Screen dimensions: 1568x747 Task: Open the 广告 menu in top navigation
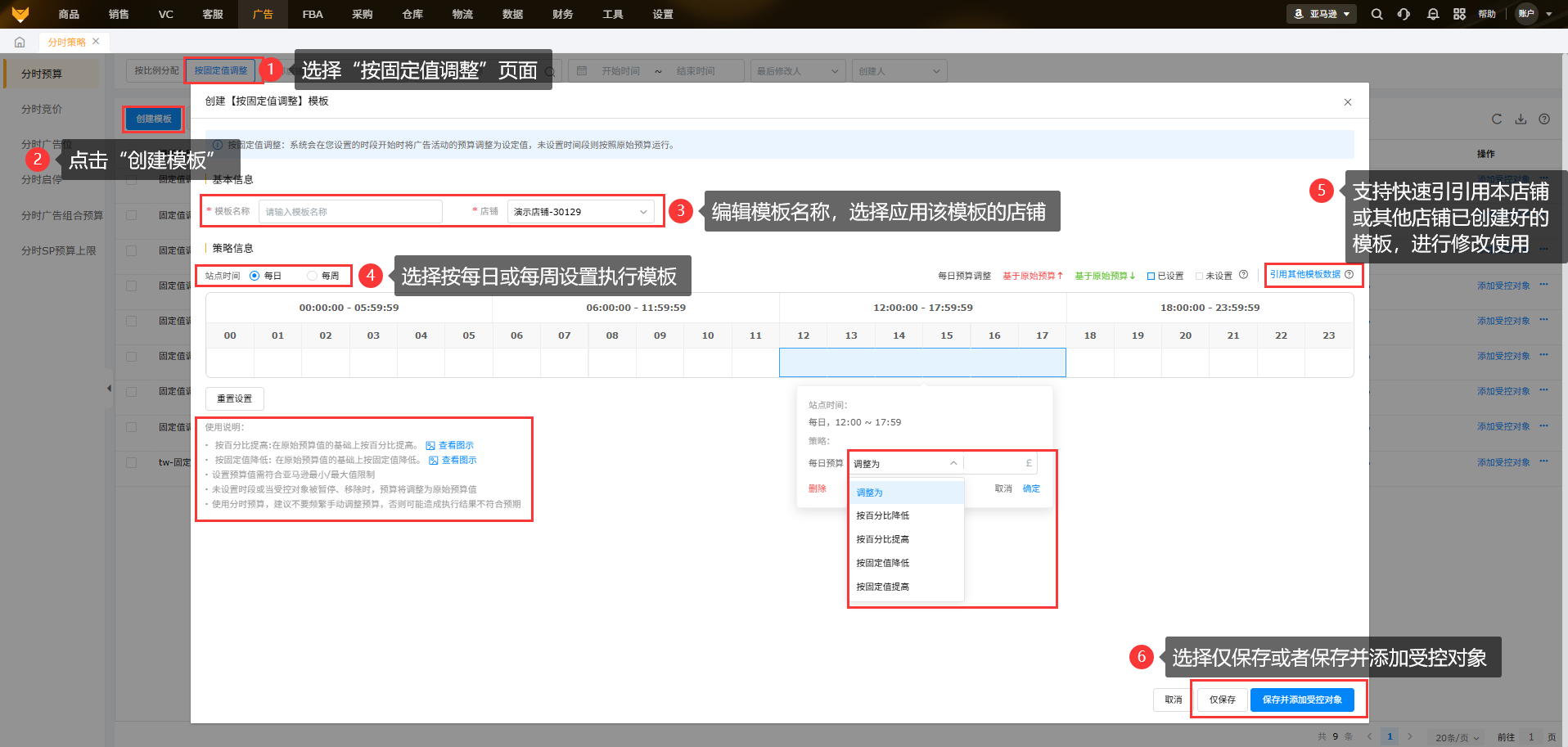(263, 14)
